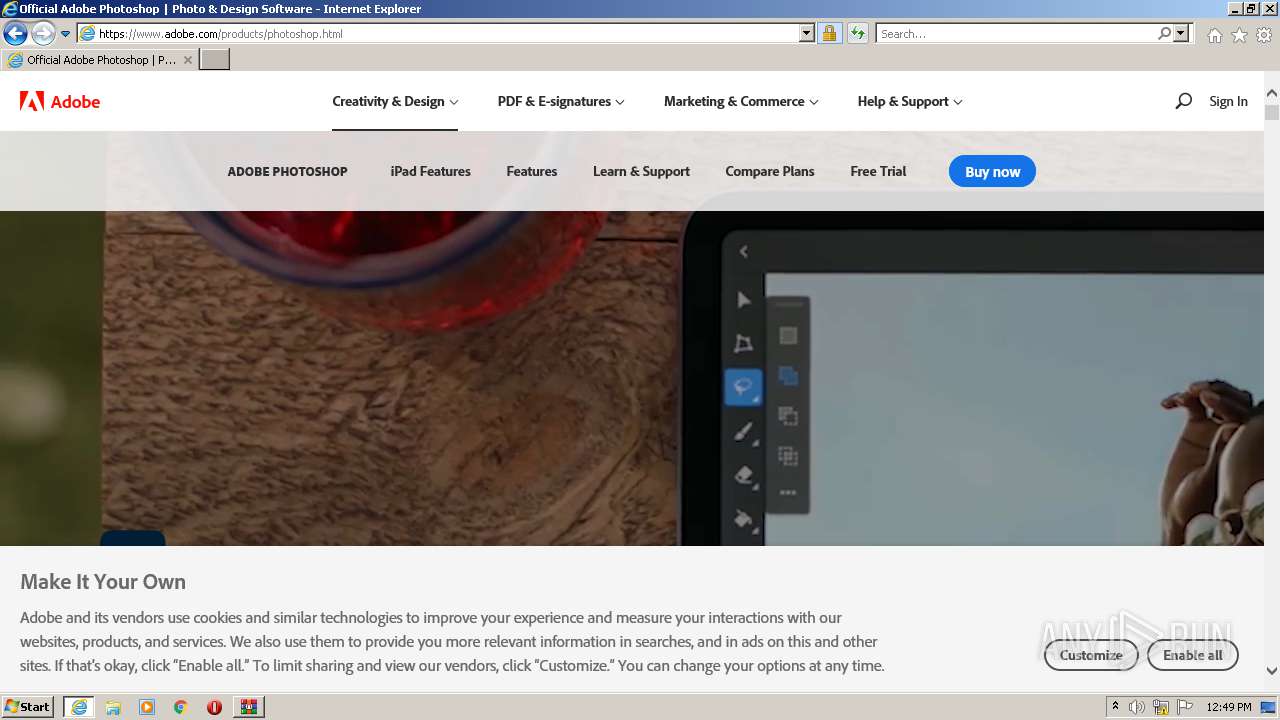Click the blue Buy now button
Image resolution: width=1280 pixels, height=720 pixels.
(992, 171)
